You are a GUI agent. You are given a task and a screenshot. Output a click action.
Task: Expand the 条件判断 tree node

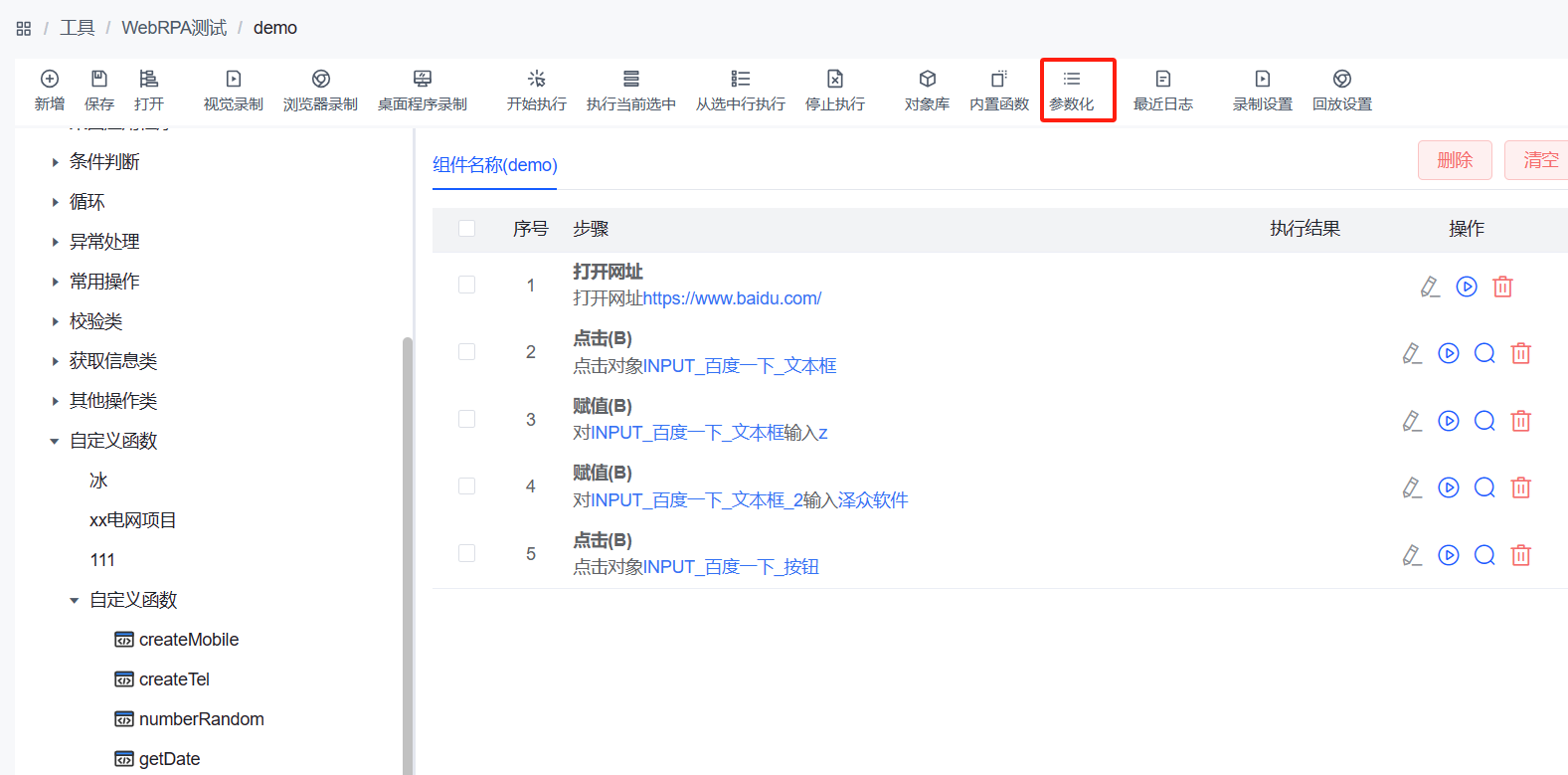(x=56, y=162)
